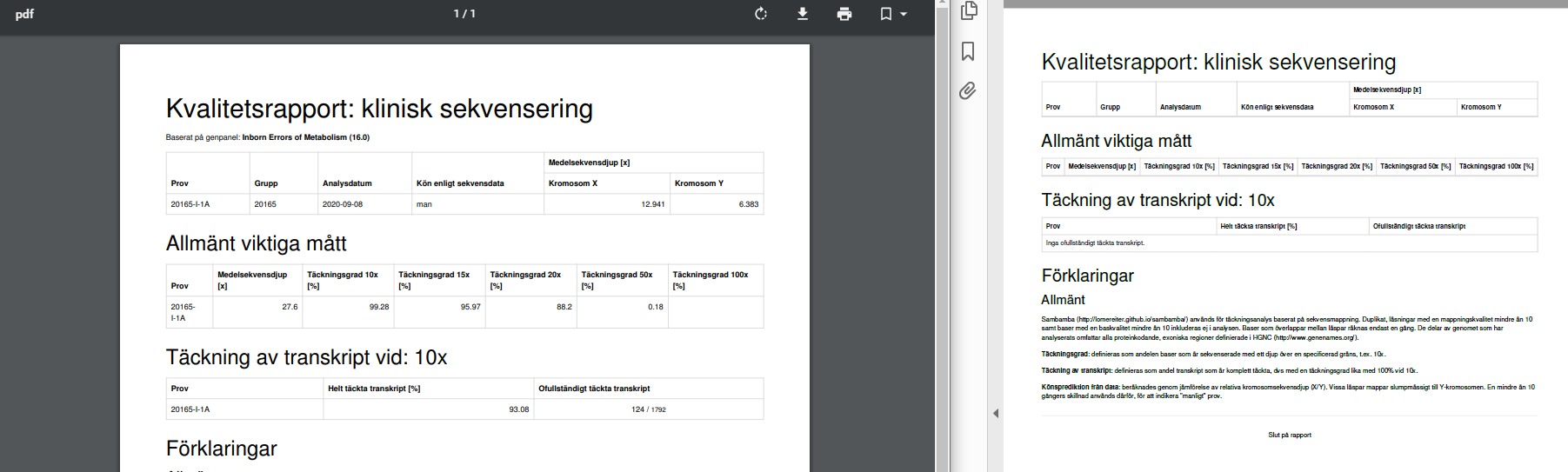Click transcript coverage value '93.08'

click(x=519, y=409)
